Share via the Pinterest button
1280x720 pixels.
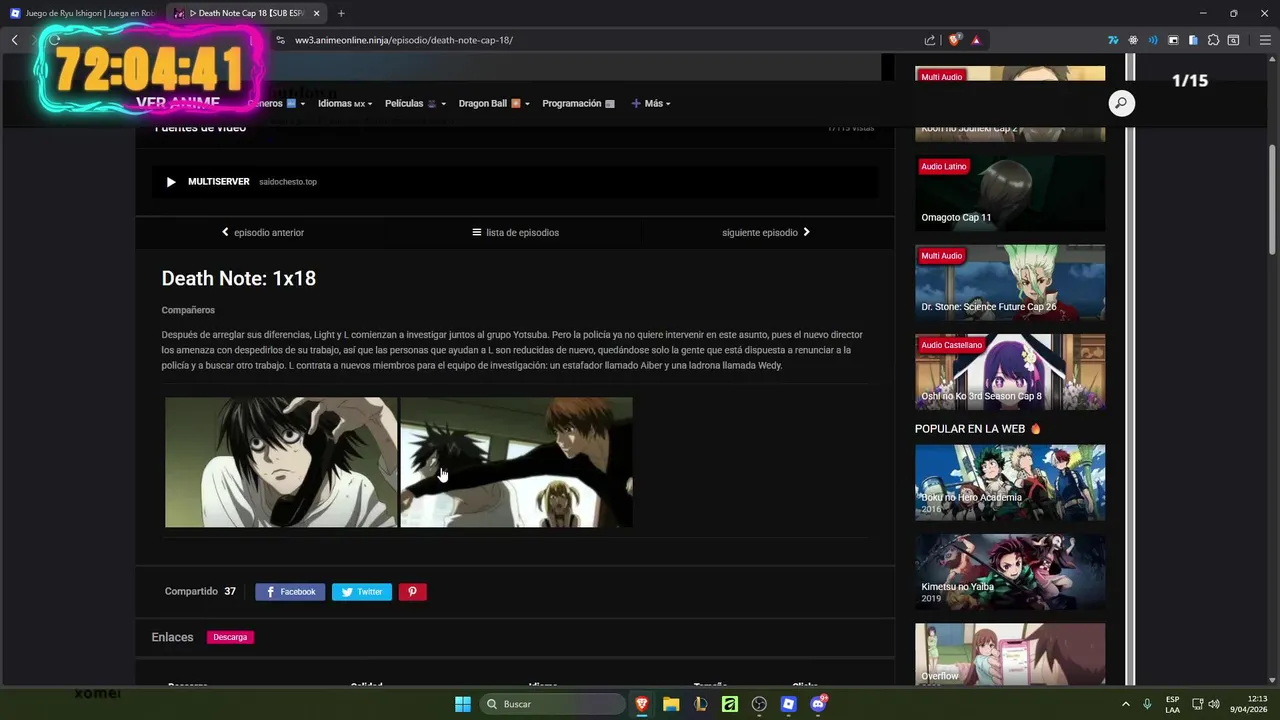[x=413, y=592]
